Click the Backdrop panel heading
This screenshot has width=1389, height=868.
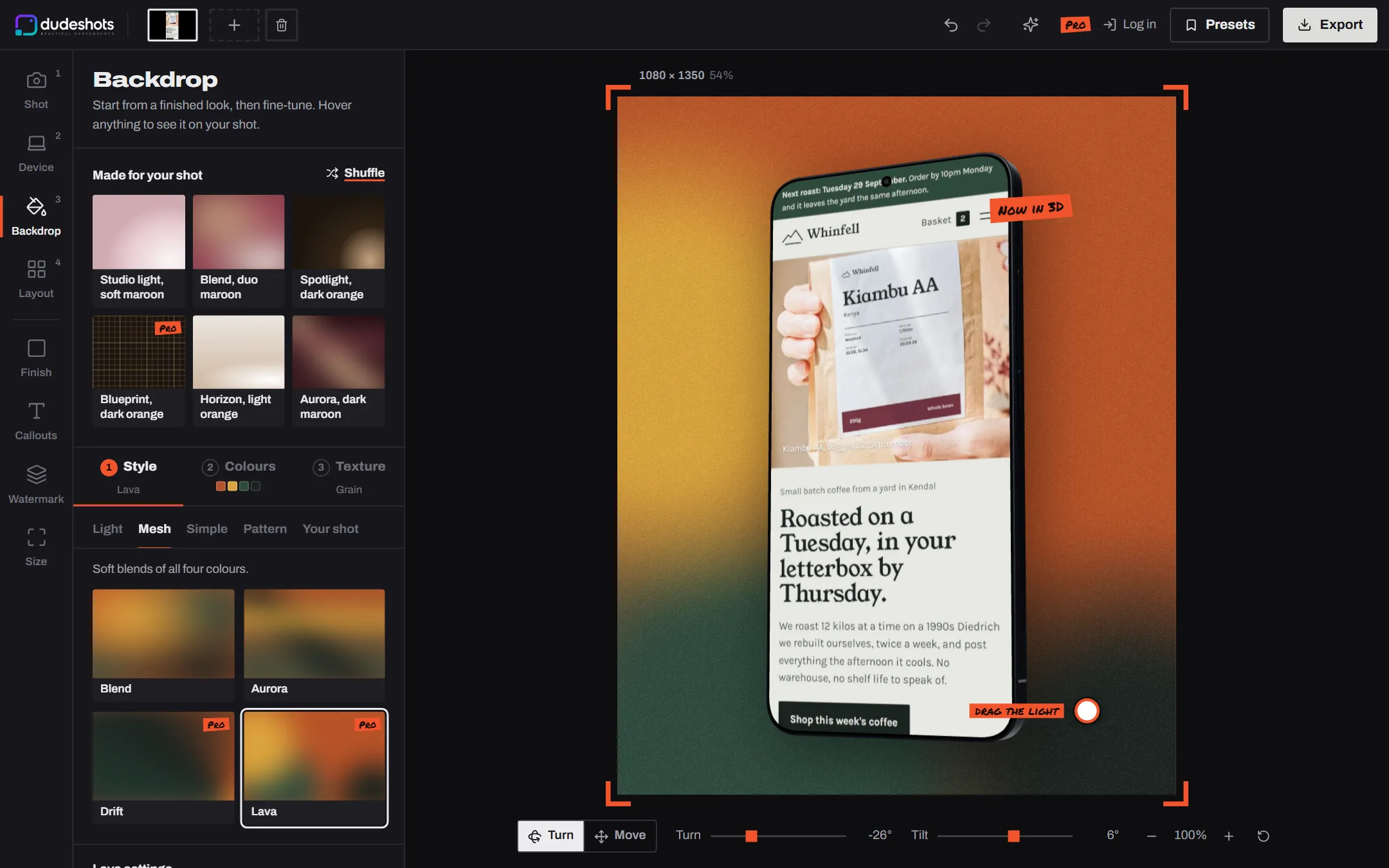pyautogui.click(x=155, y=80)
